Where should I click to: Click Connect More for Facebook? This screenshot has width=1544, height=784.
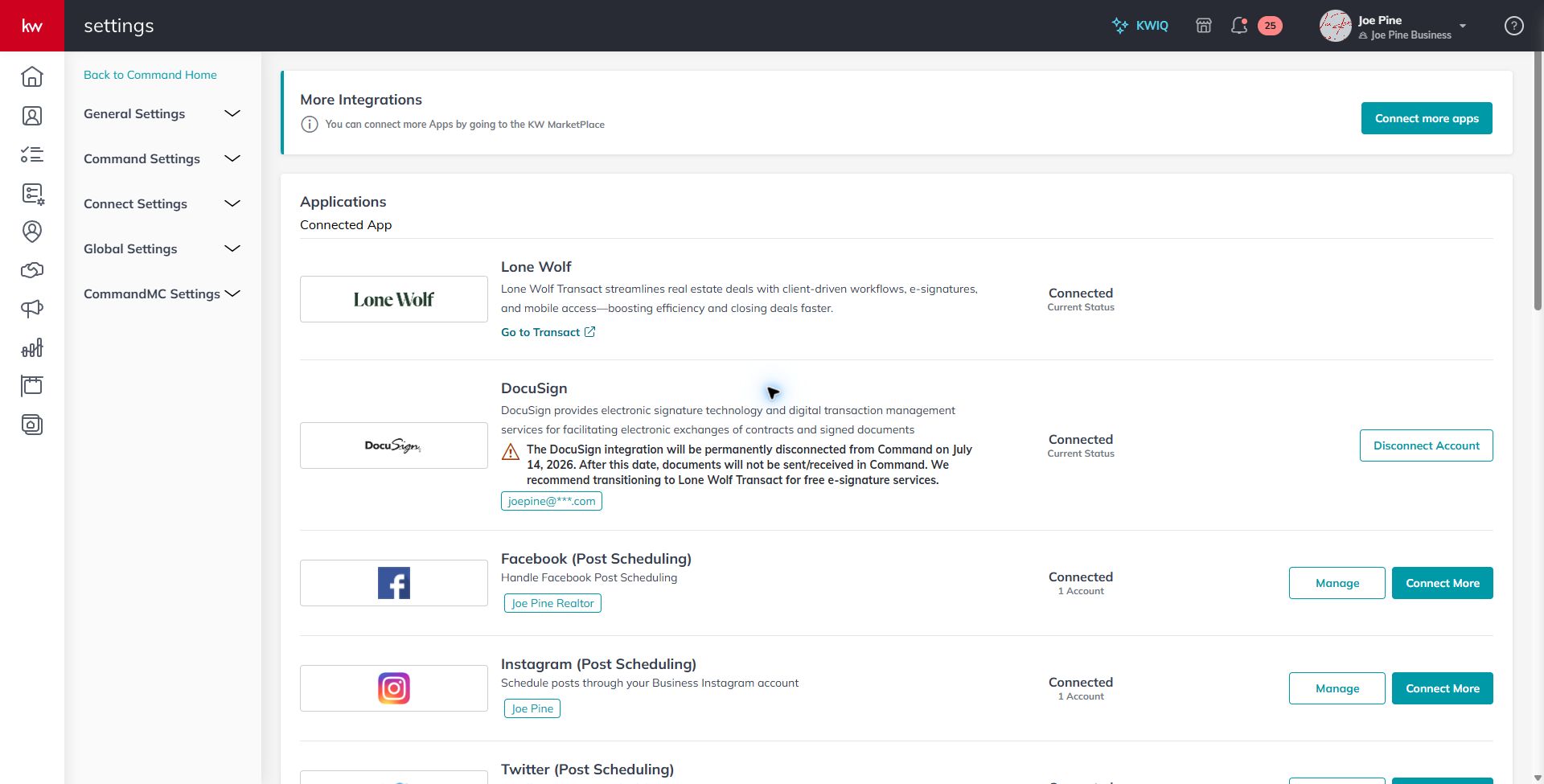[1443, 583]
